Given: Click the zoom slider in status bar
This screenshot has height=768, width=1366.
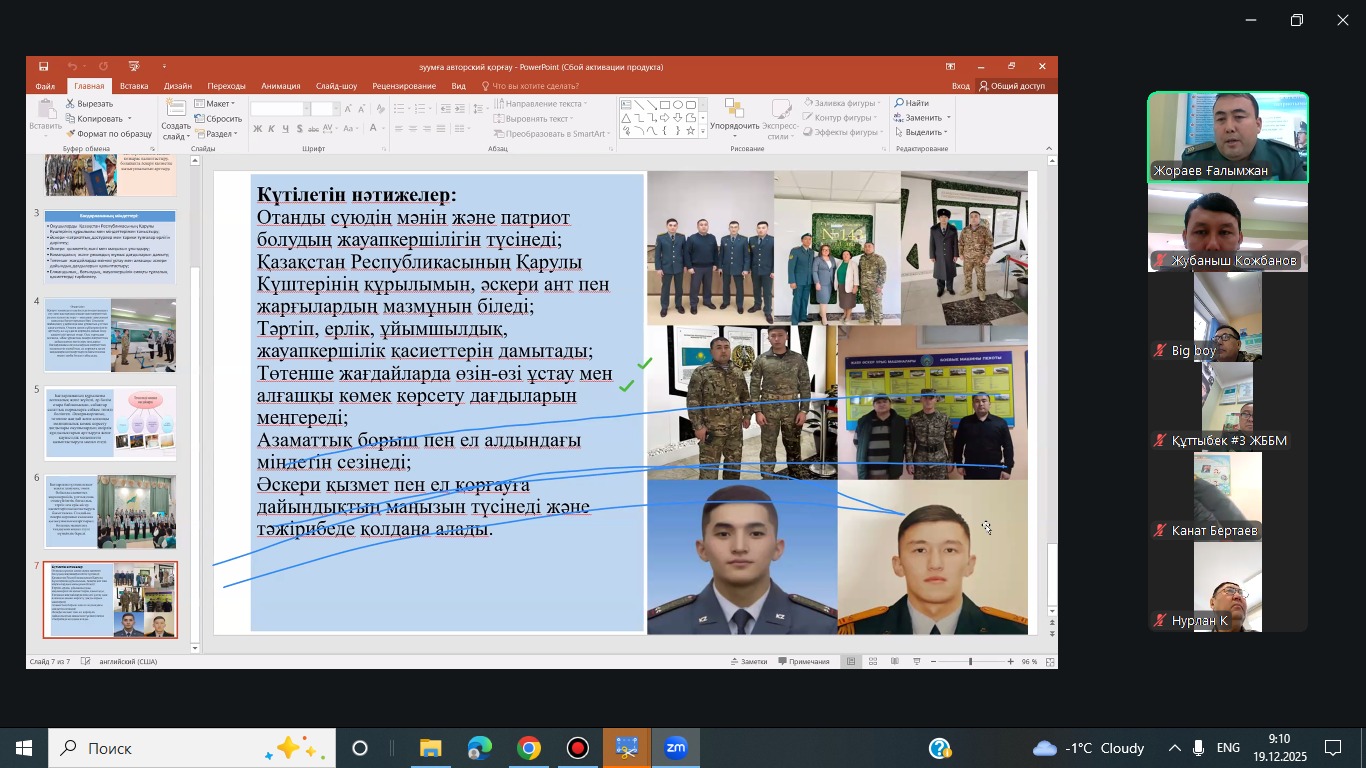Looking at the screenshot, I should (x=970, y=662).
